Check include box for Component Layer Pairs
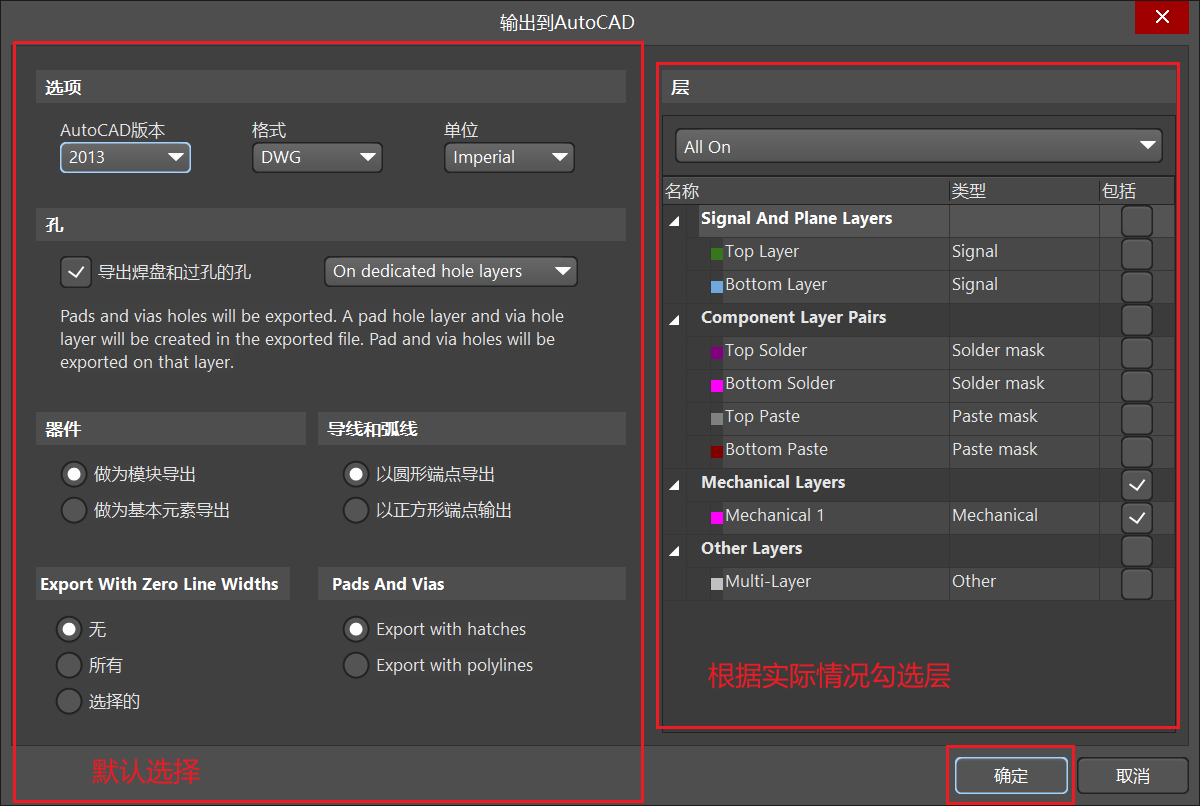This screenshot has height=806, width=1200. coord(1137,319)
